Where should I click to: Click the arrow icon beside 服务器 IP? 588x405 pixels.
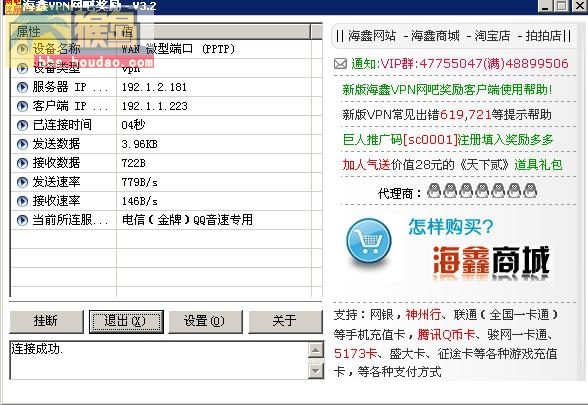pos(22,87)
